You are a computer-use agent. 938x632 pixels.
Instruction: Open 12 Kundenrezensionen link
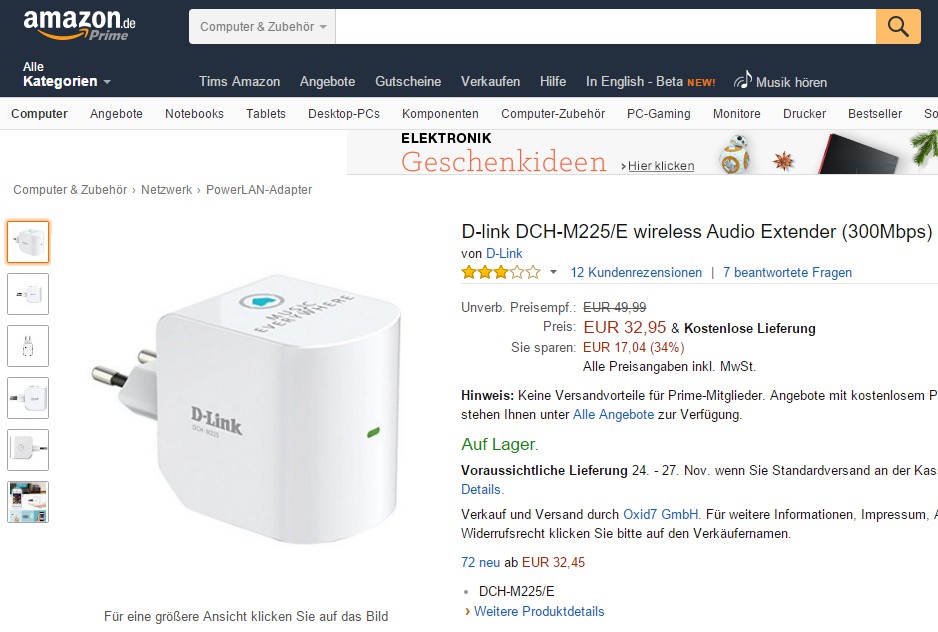tap(636, 272)
